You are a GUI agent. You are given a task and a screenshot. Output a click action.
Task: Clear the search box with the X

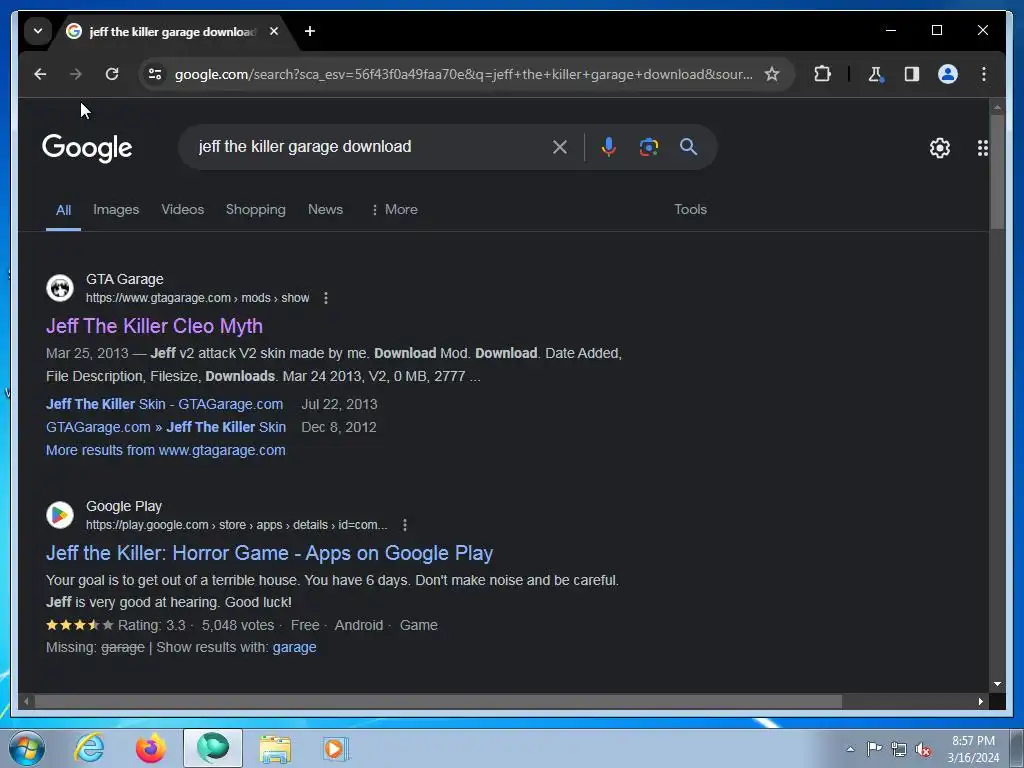(560, 147)
